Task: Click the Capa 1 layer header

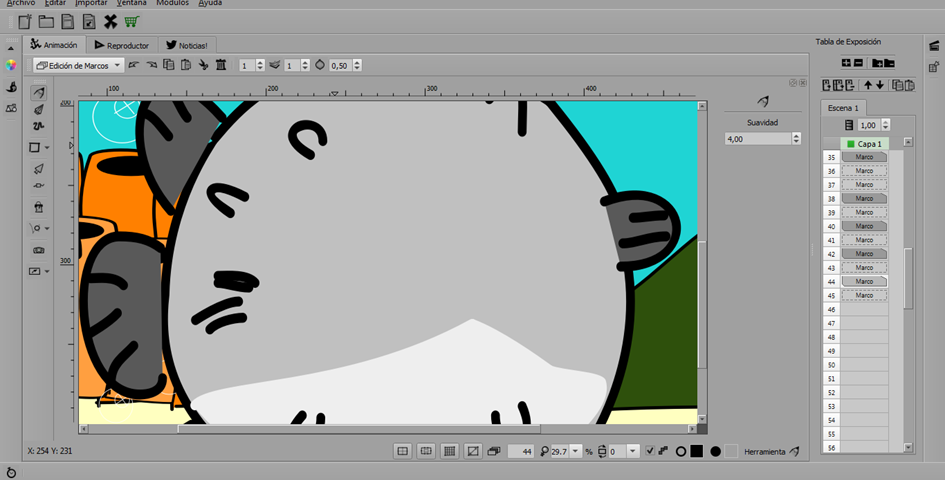Action: [865, 144]
